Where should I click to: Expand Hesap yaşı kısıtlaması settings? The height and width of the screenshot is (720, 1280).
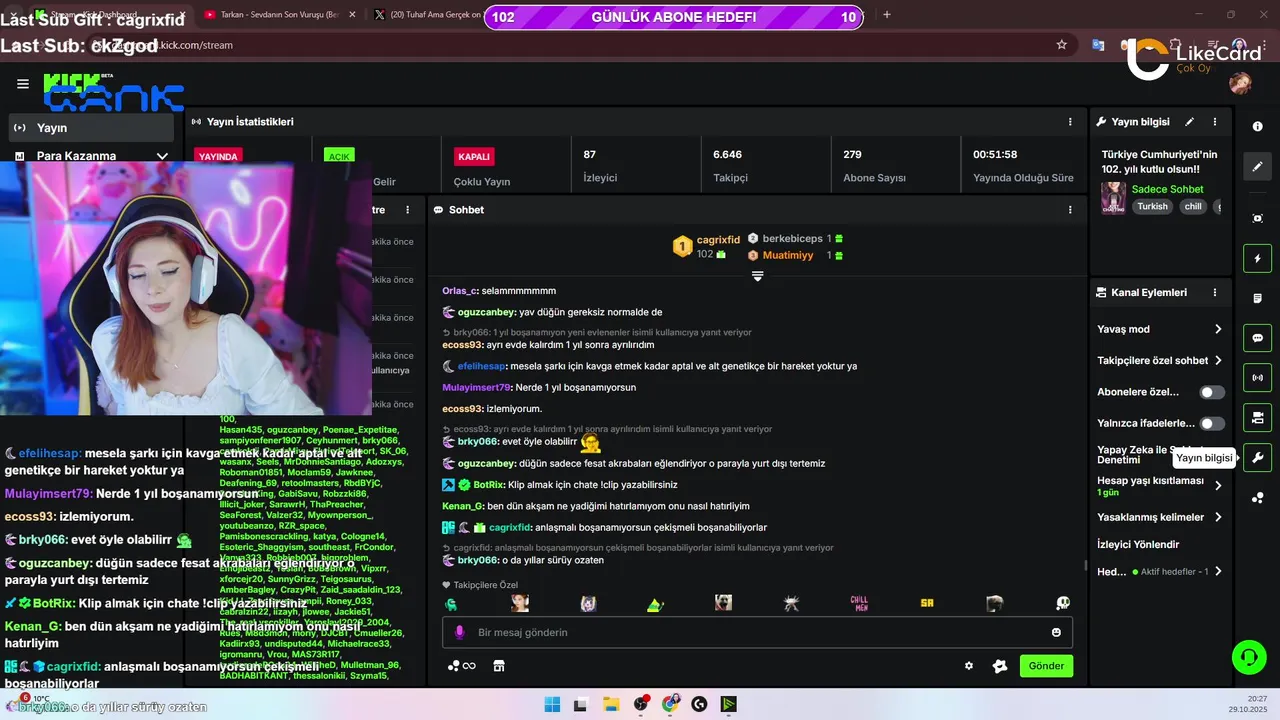click(x=1160, y=486)
